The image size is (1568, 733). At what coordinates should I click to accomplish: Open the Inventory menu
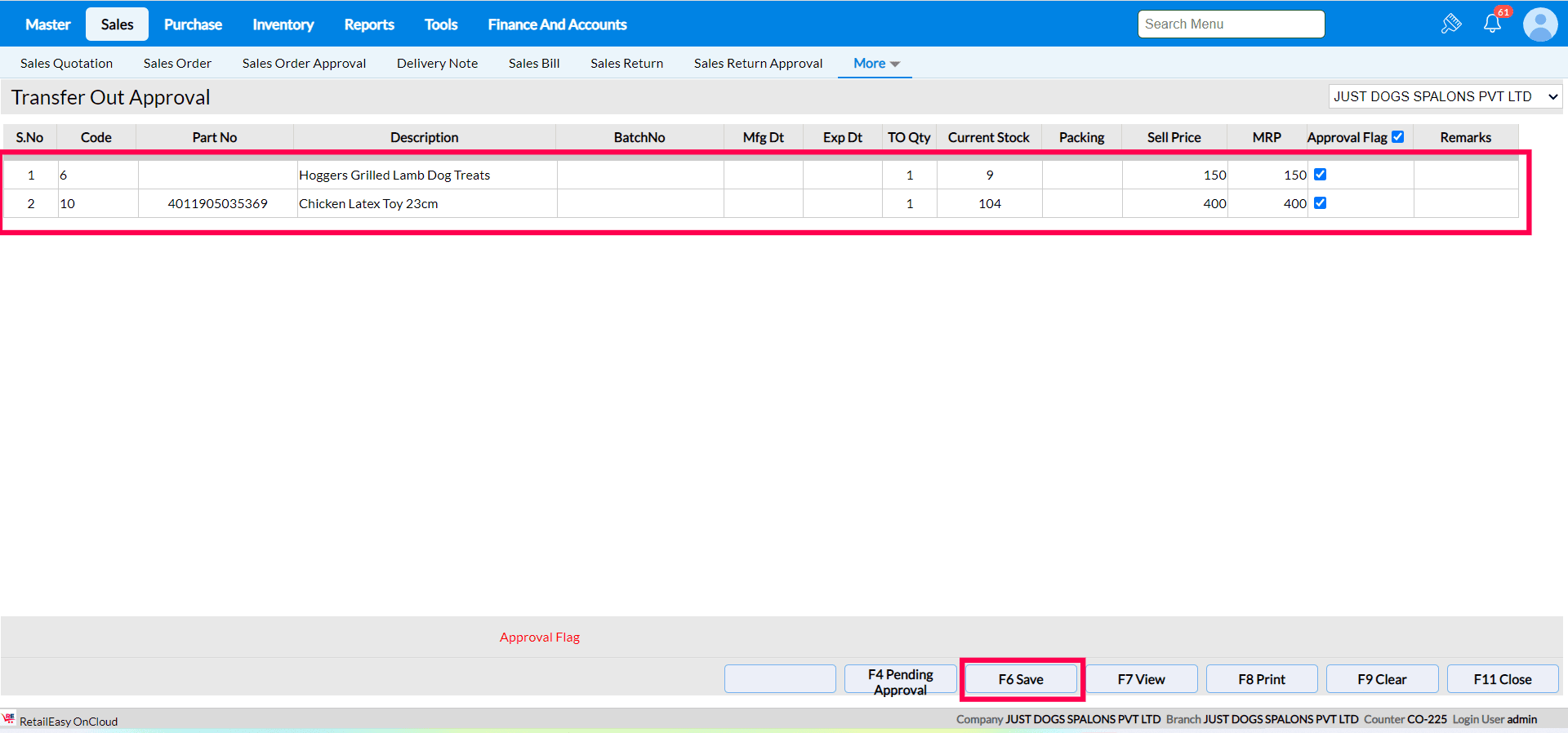click(283, 24)
